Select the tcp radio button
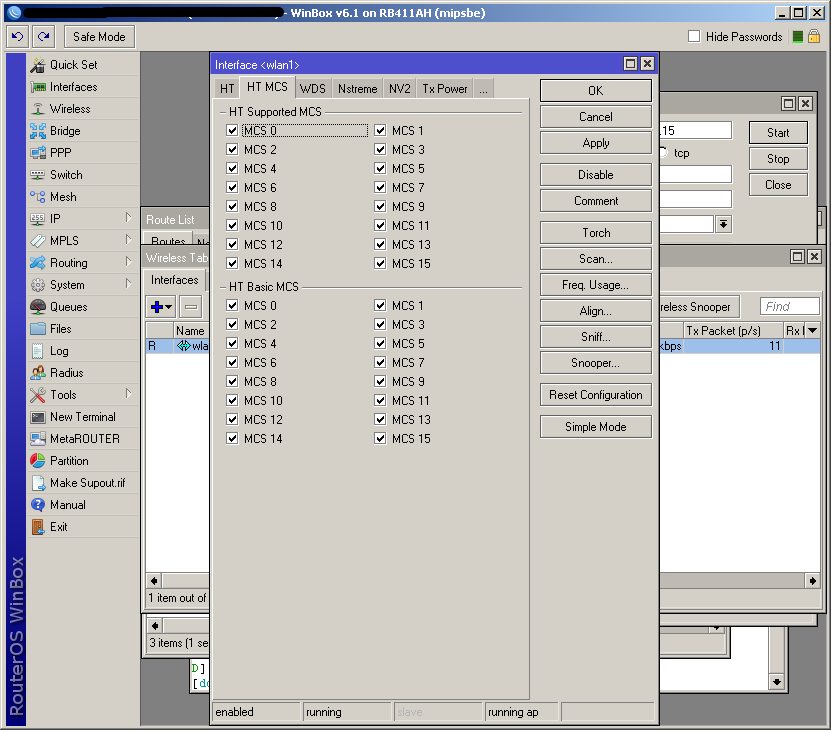Viewport: 831px width, 730px height. 662,153
